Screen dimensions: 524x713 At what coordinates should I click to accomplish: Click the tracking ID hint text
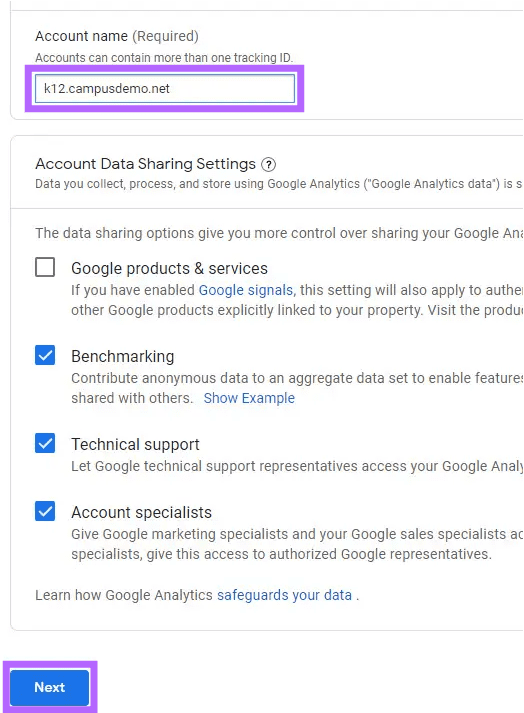click(x=164, y=58)
